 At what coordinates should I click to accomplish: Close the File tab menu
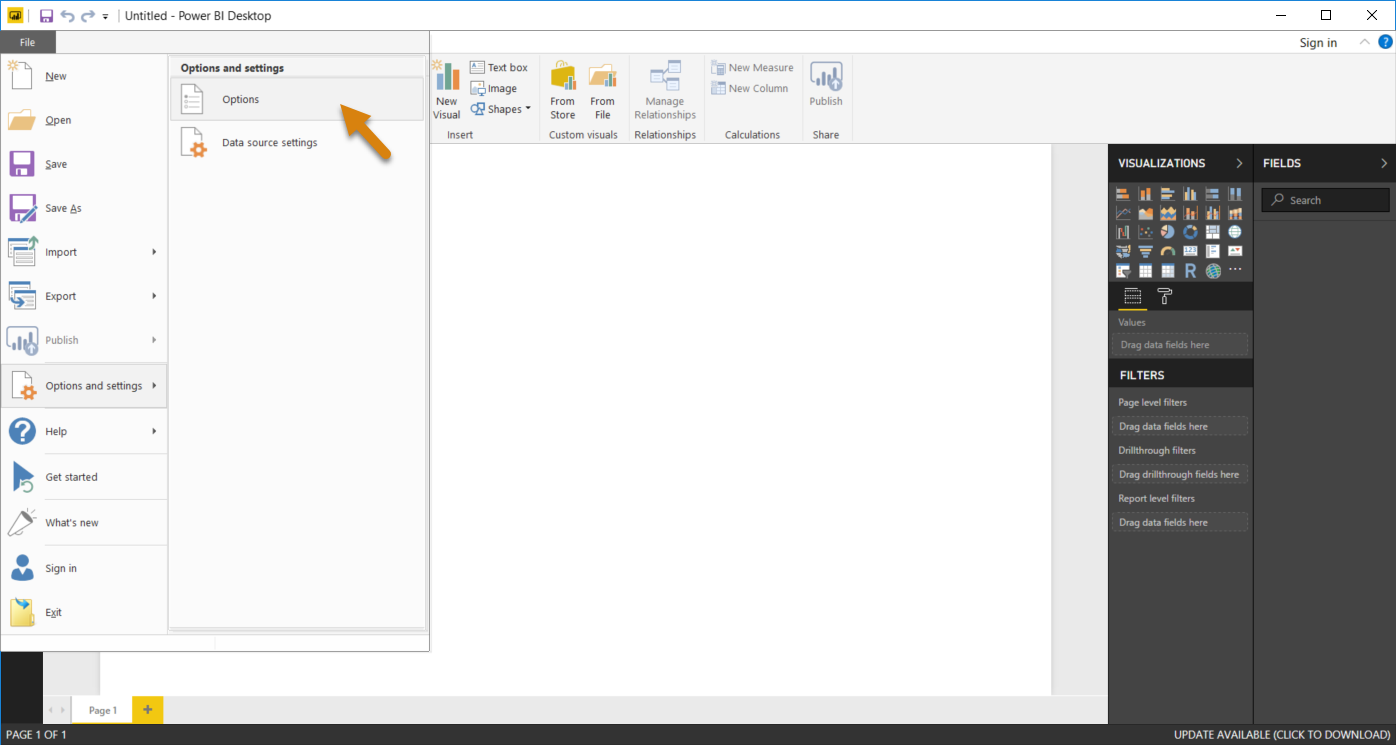[x=28, y=42]
